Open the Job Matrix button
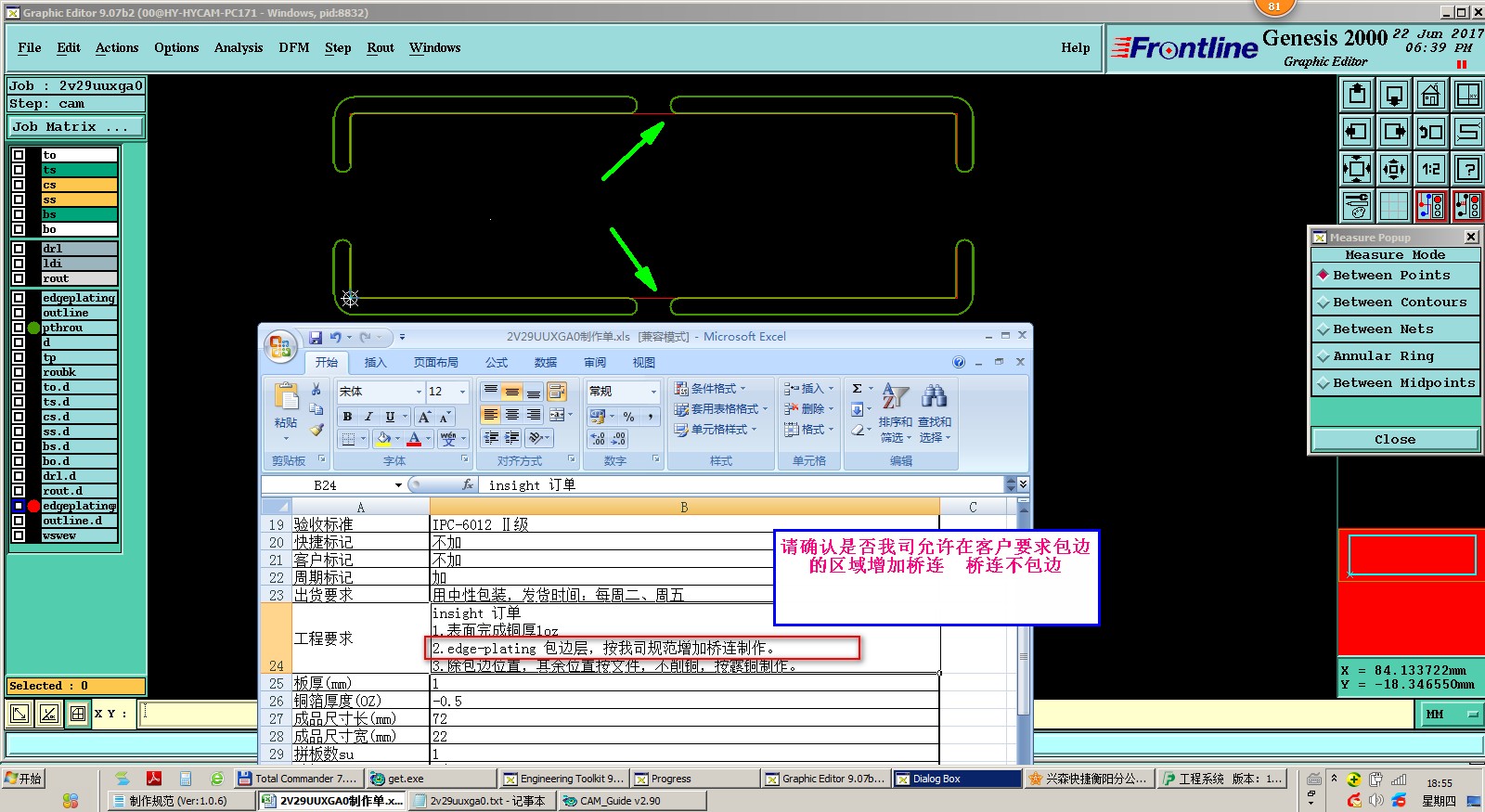The height and width of the screenshot is (812, 1485). tap(77, 127)
